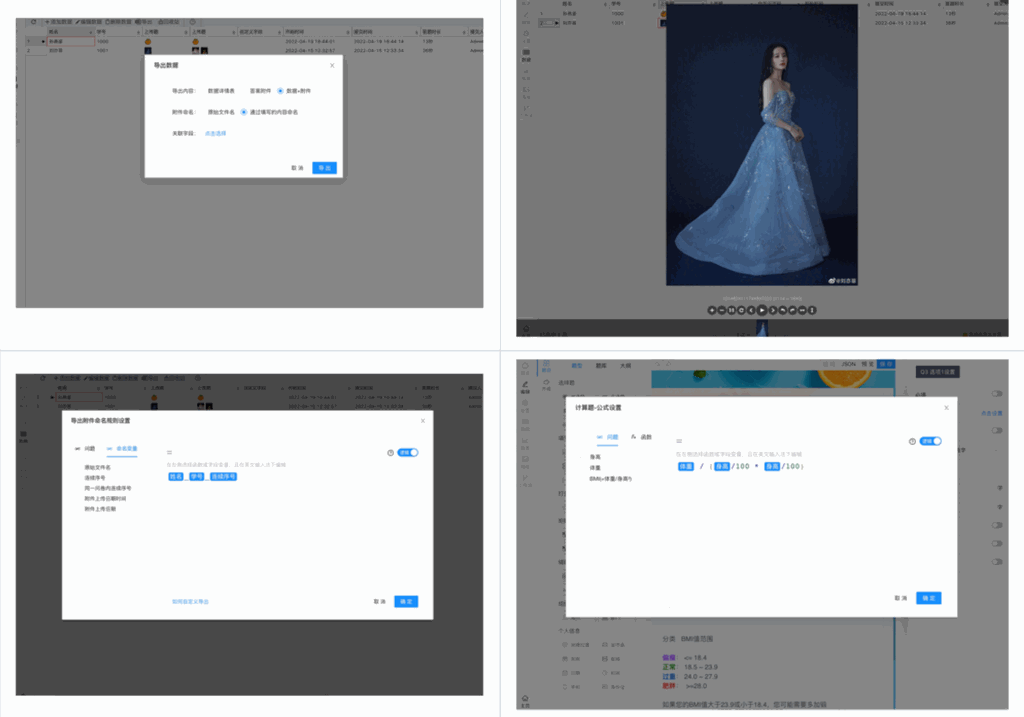Click help icon beside naming rule toggle

tap(390, 452)
